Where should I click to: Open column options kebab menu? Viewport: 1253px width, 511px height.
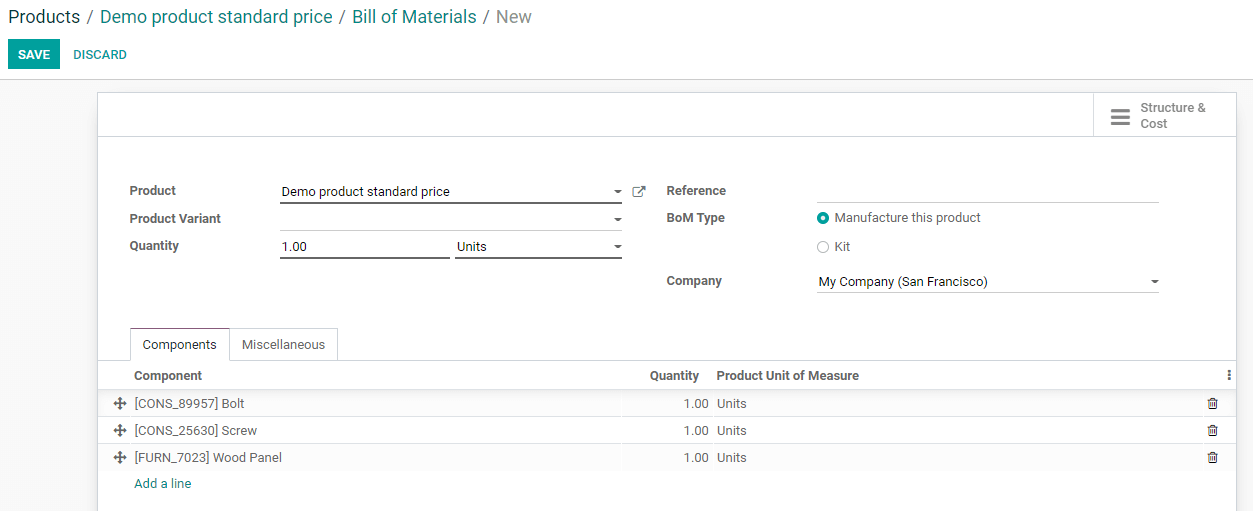click(1228, 376)
